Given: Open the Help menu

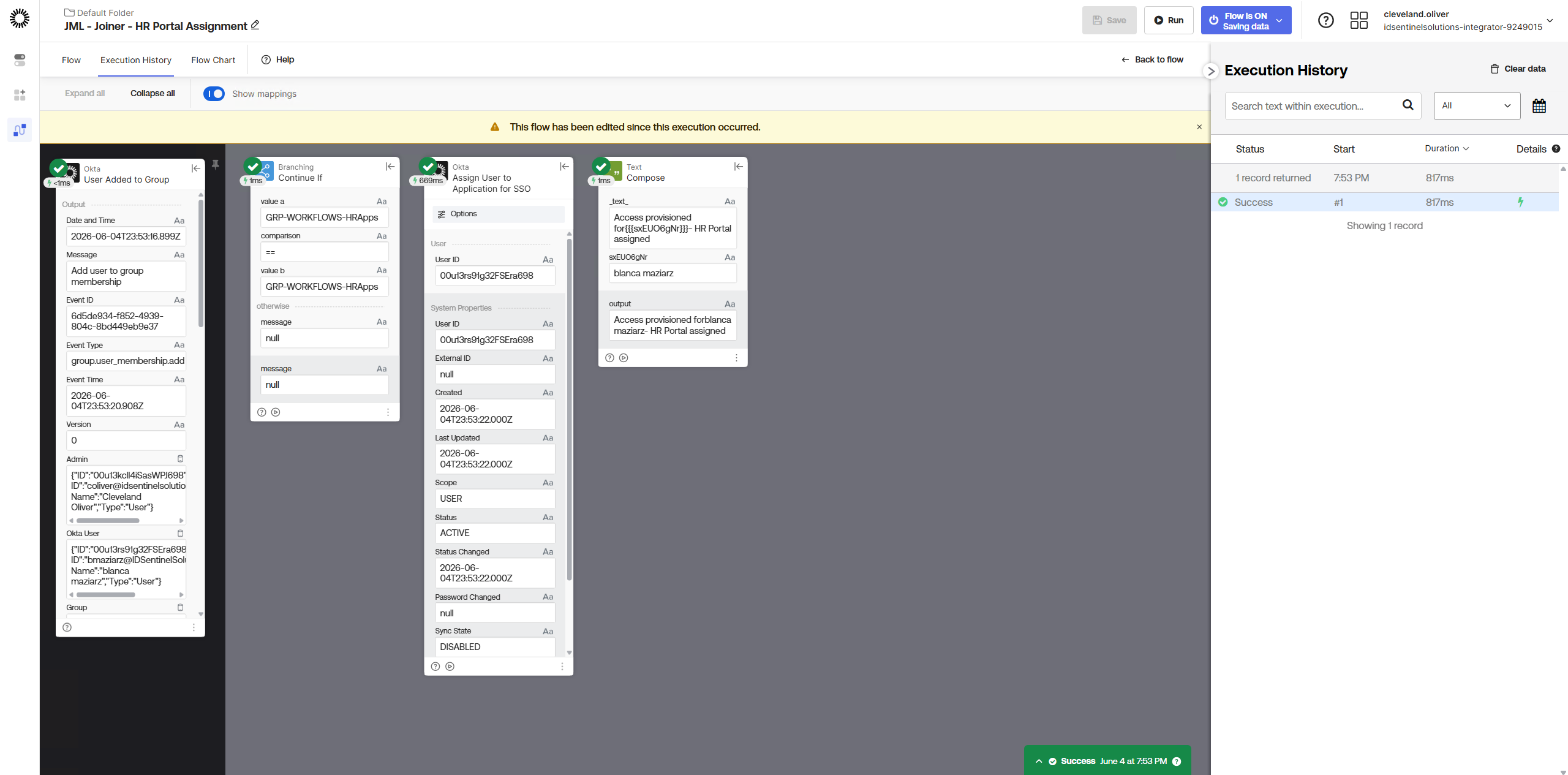Looking at the screenshot, I should (277, 59).
